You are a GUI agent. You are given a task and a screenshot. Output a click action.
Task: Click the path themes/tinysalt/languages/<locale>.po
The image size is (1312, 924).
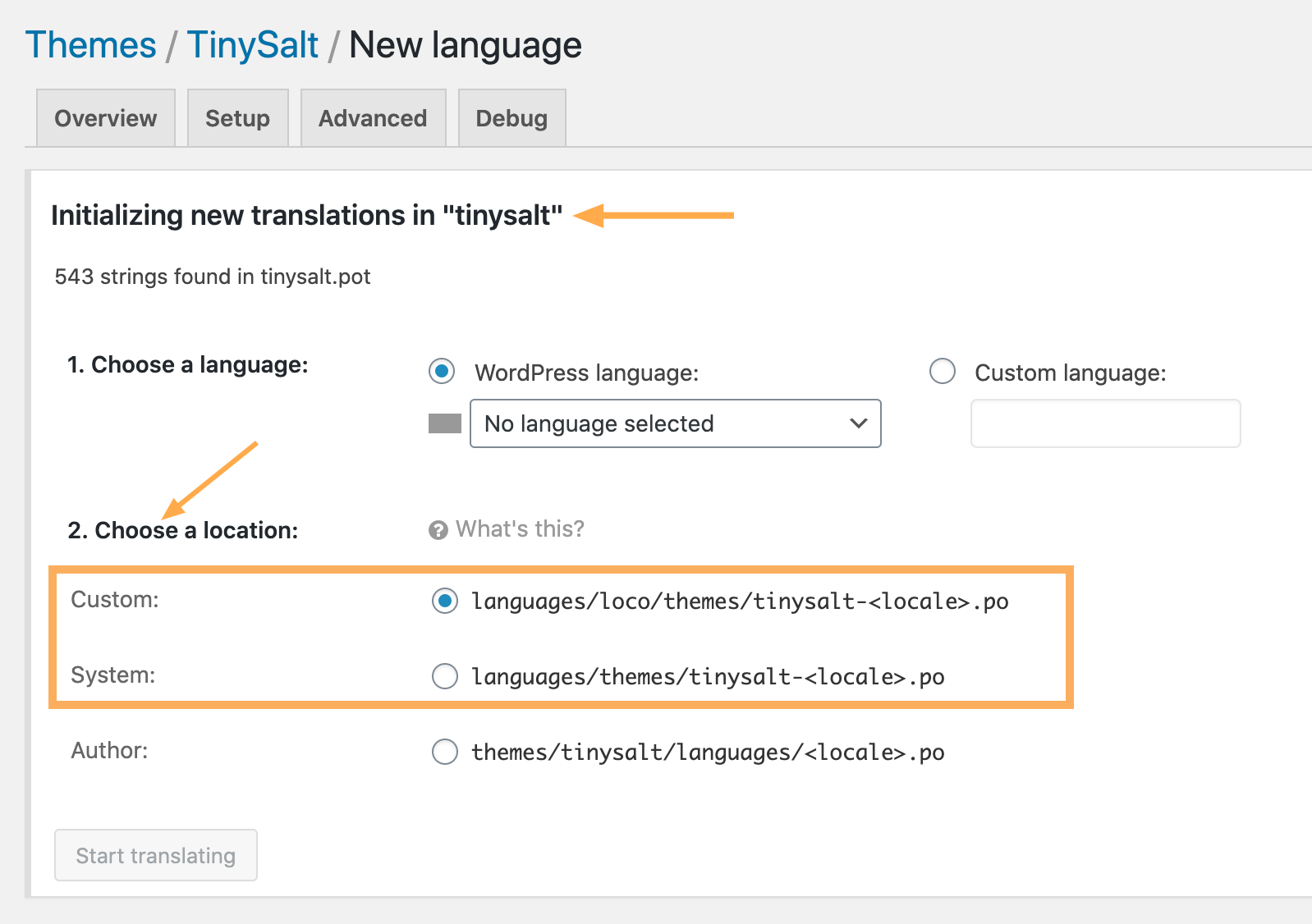(x=708, y=752)
